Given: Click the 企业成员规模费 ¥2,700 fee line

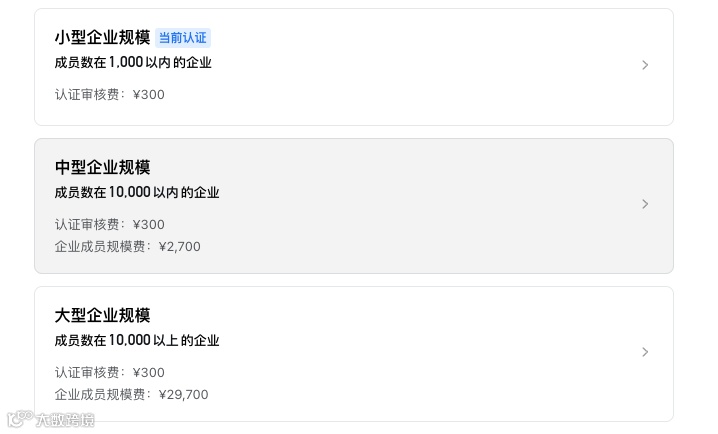Looking at the screenshot, I should pyautogui.click(x=128, y=246).
